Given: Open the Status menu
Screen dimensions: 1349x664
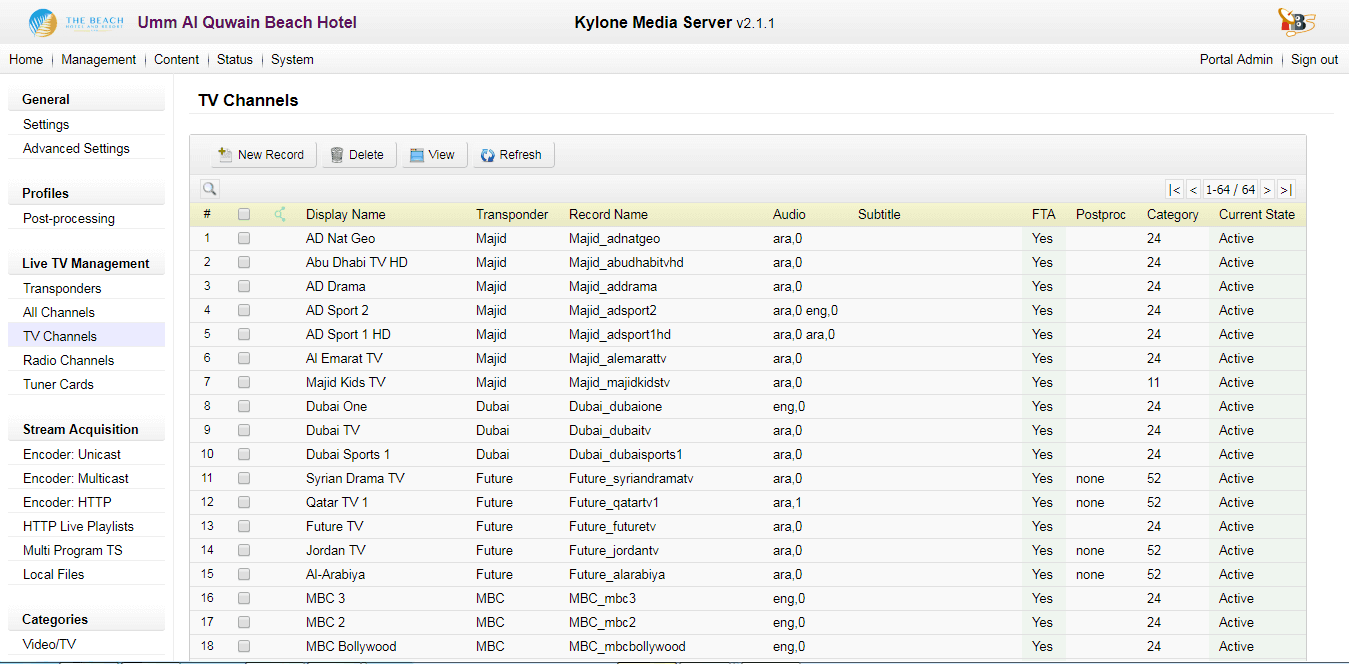Looking at the screenshot, I should (235, 59).
